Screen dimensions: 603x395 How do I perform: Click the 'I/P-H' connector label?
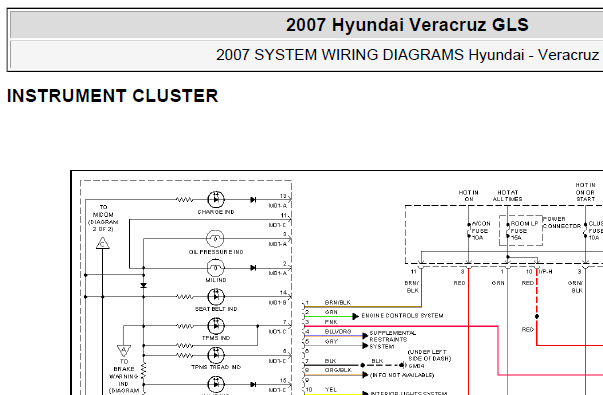point(545,272)
